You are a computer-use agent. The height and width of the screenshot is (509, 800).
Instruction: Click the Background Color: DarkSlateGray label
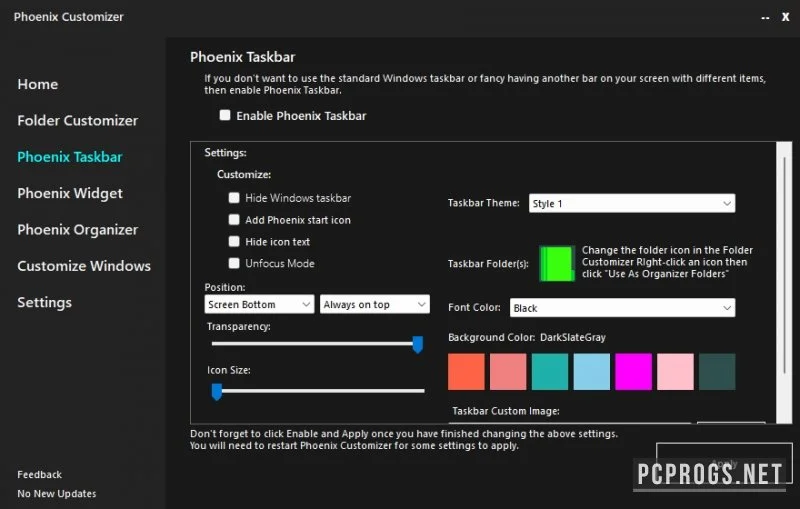[x=527, y=337]
